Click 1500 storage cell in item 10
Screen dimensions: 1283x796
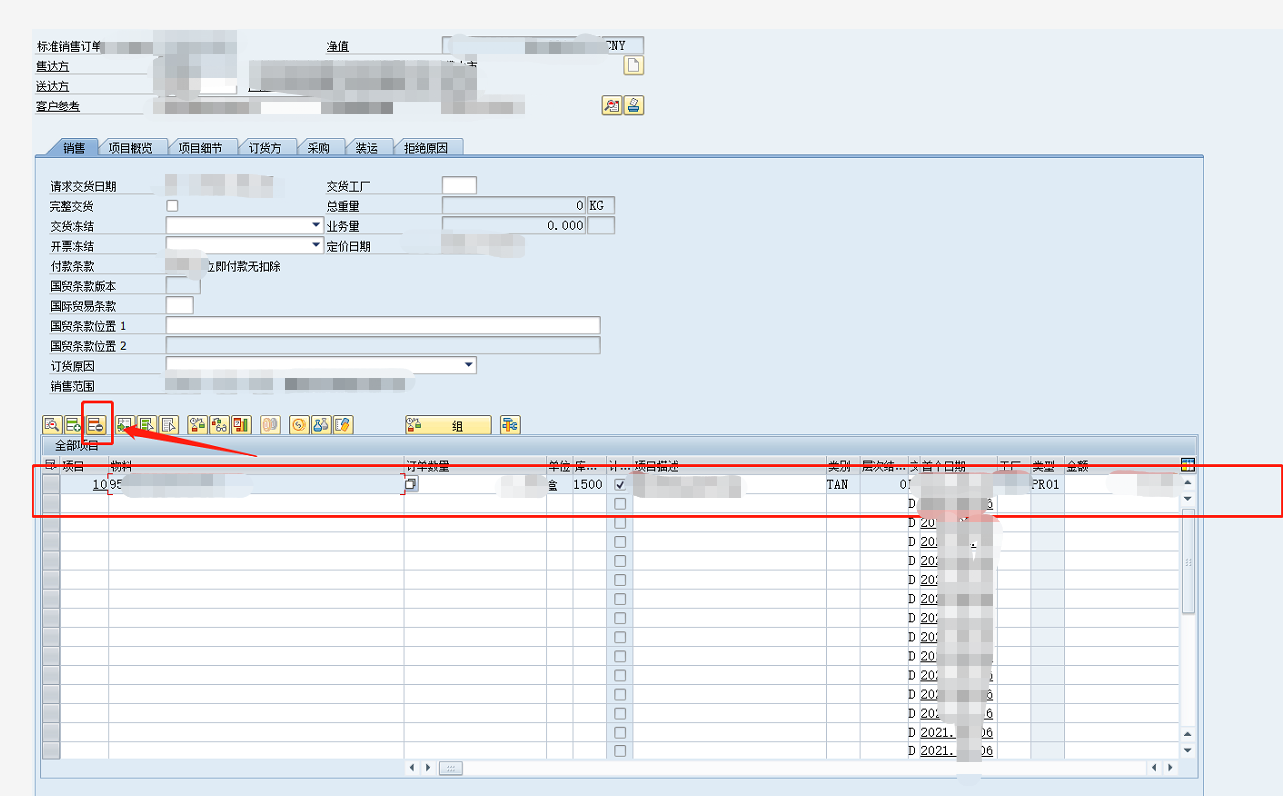(589, 485)
